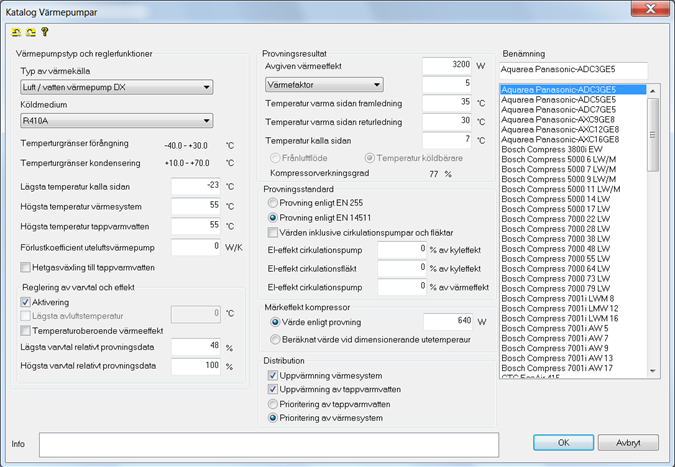Select Bosch Compress 5000 7 LW/M
The image size is (675, 467).
573,169
